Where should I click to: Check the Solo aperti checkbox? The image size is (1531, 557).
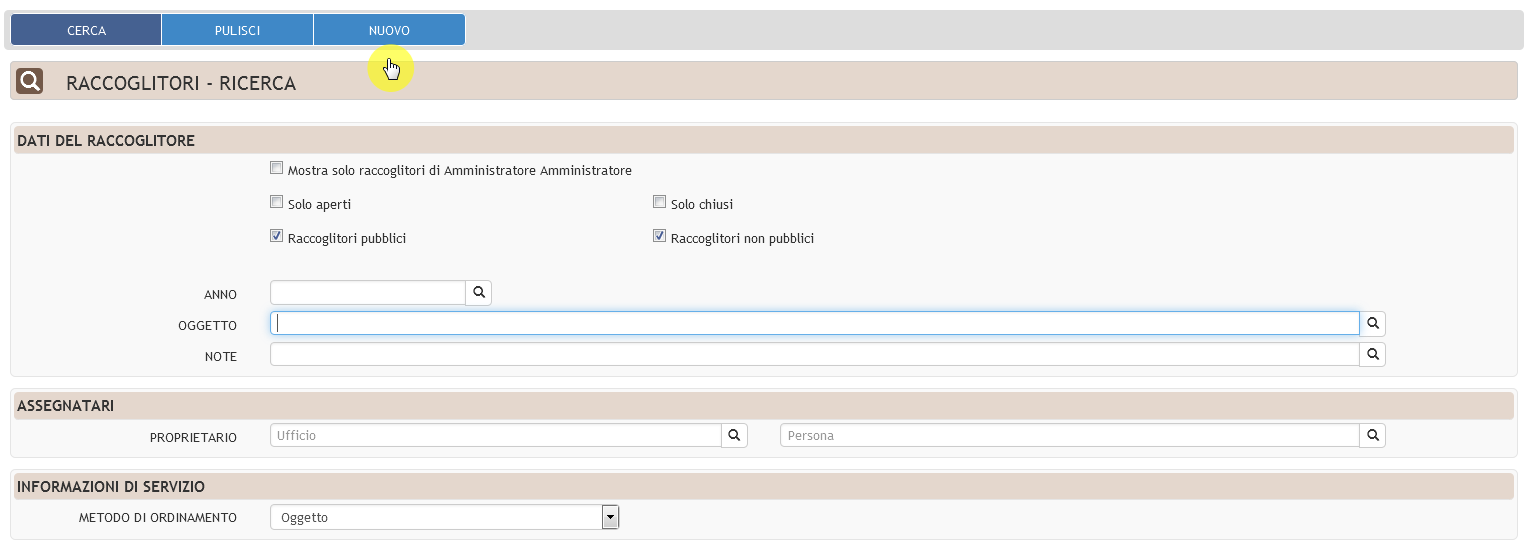[277, 203]
